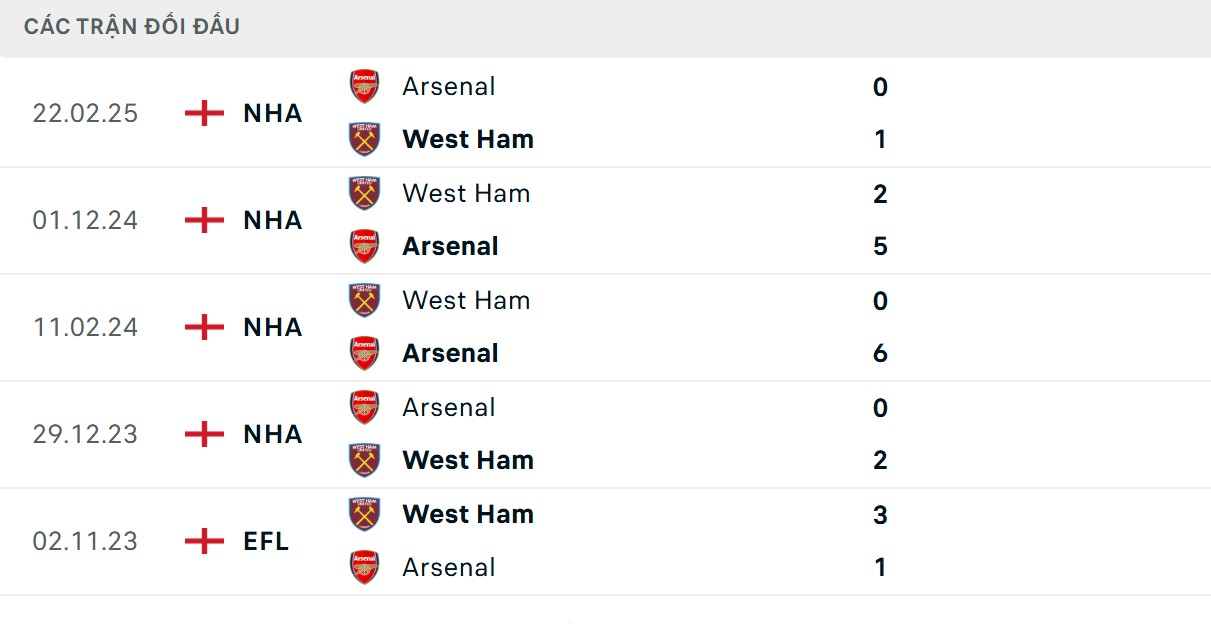Click the "CÁC TRẬN ĐỐI ĐẦU" section header
The image size is (1211, 624).
tap(132, 27)
